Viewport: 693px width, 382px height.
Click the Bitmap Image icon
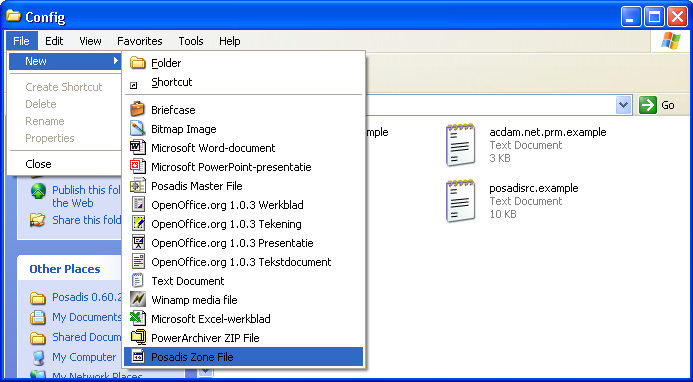(x=137, y=128)
